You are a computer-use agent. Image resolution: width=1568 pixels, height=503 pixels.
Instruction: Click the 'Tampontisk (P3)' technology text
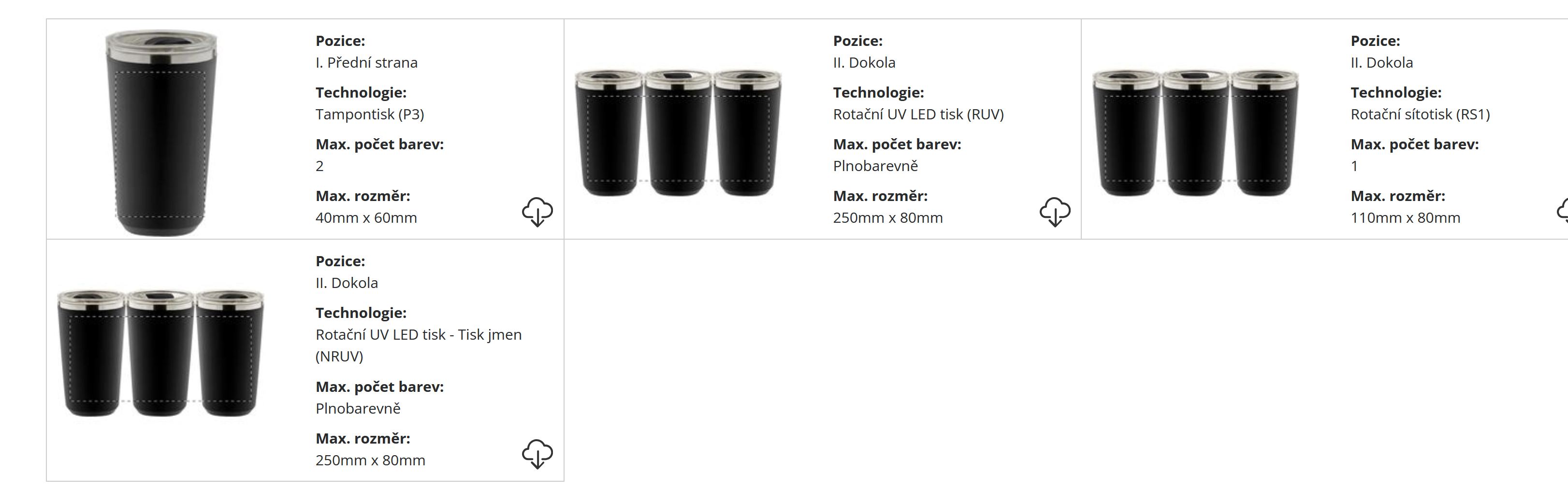(369, 115)
